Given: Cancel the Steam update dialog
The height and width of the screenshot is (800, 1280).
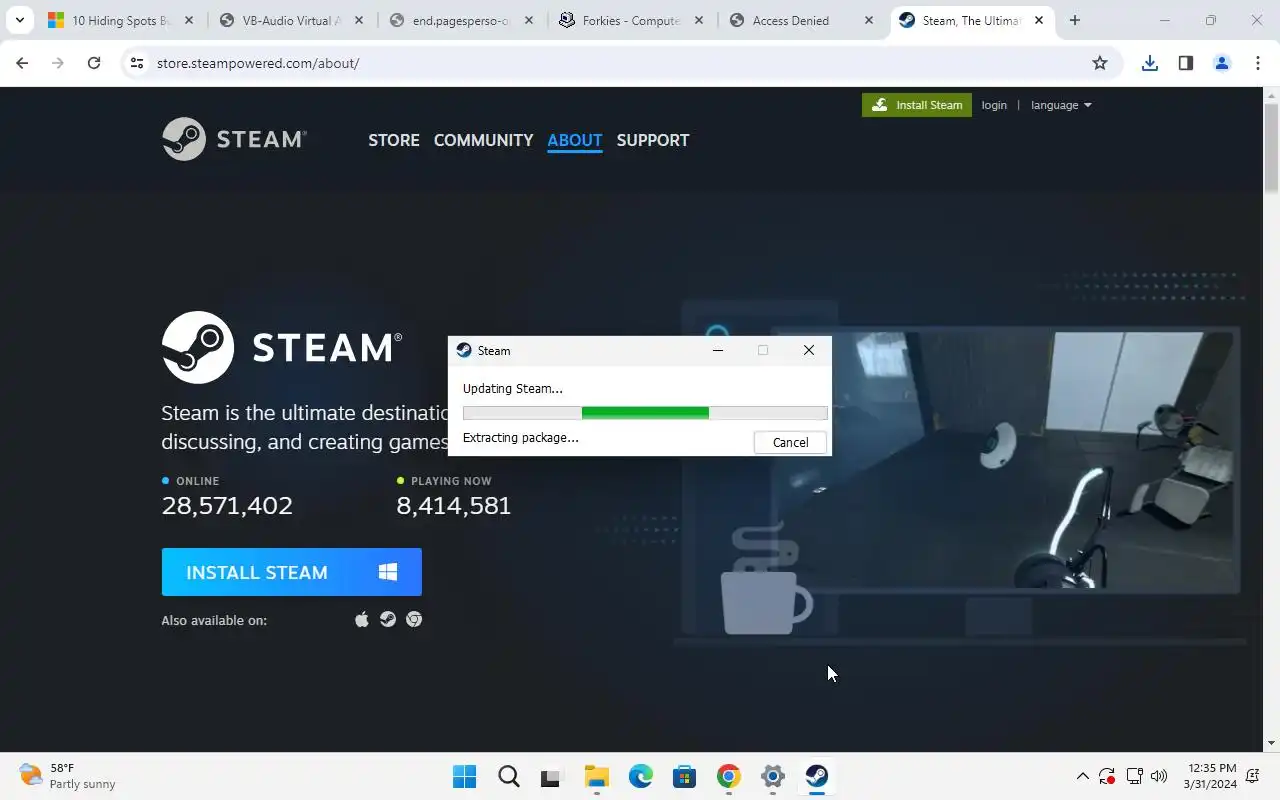Looking at the screenshot, I should (790, 442).
